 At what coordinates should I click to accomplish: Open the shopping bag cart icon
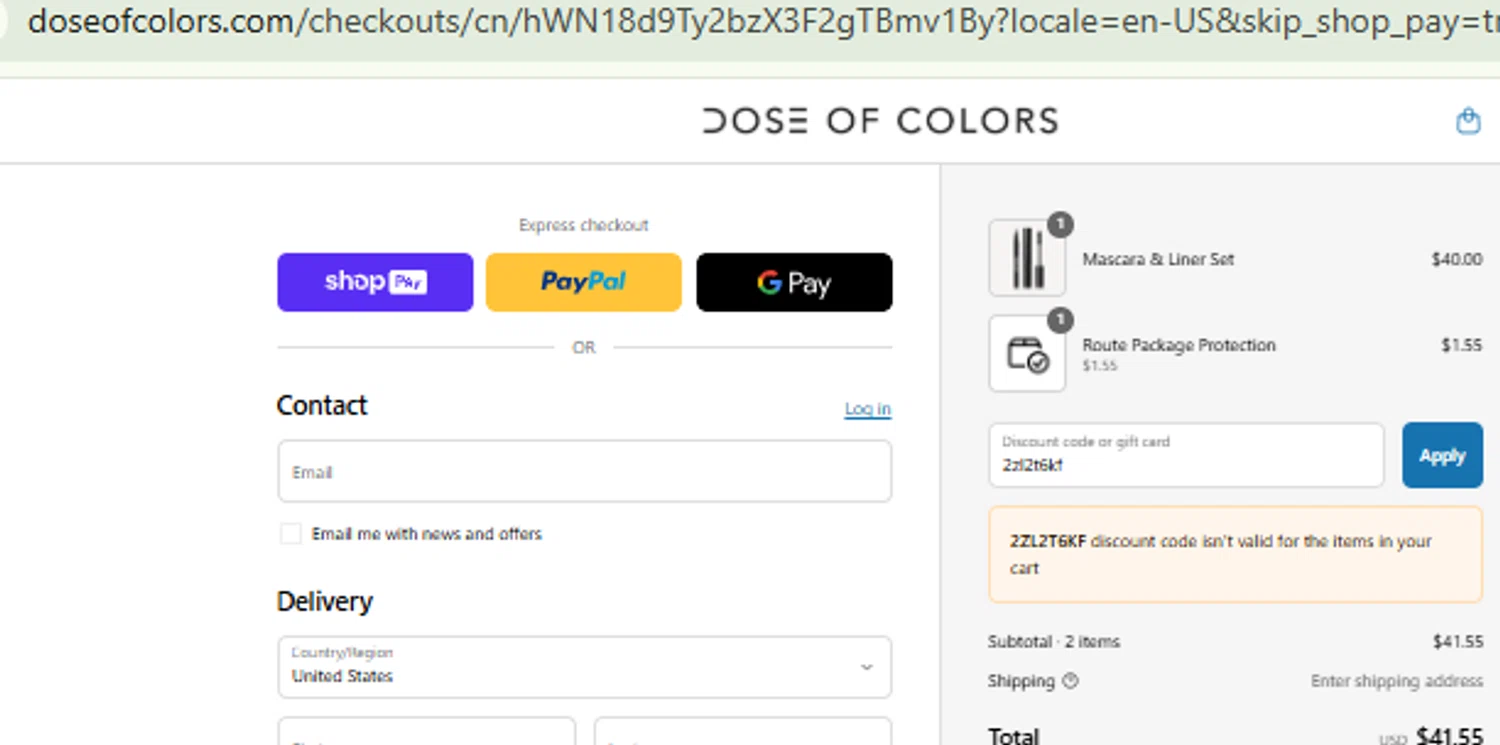click(x=1467, y=121)
